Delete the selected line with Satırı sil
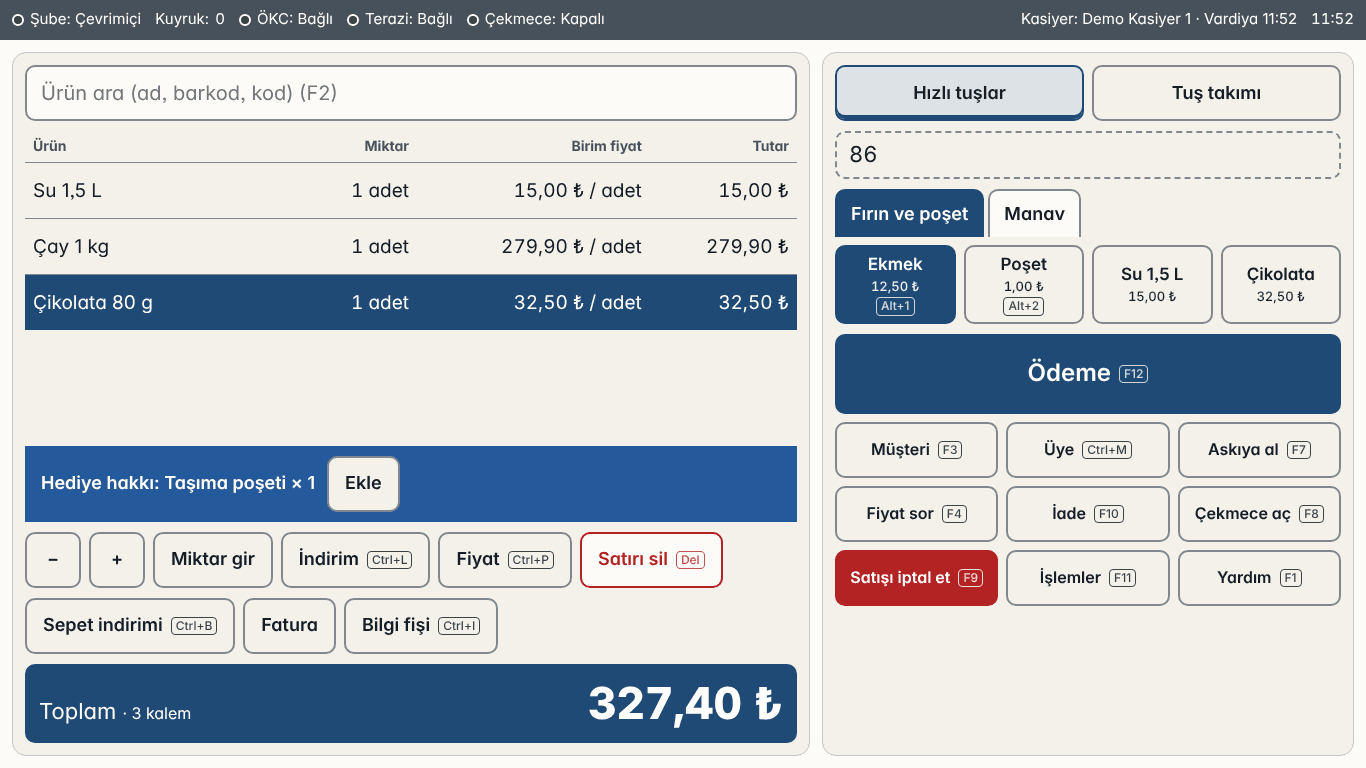Viewport: 1366px width, 768px height. (651, 560)
